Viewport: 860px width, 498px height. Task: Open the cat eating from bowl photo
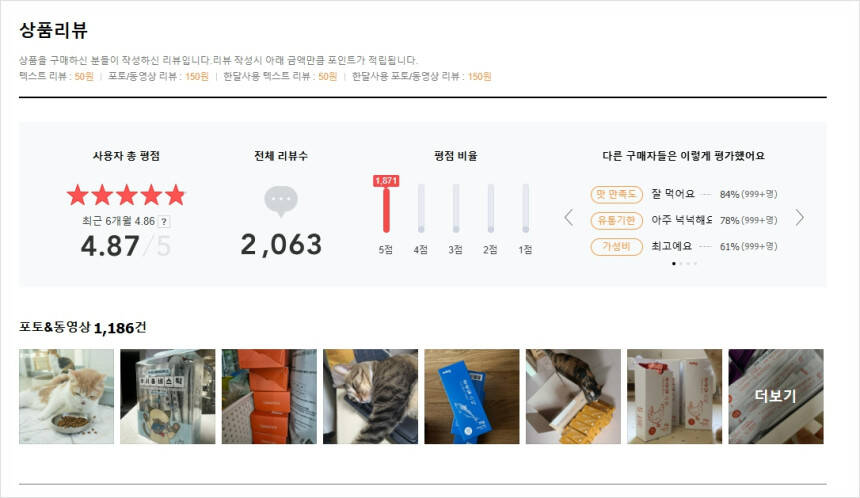[66, 396]
